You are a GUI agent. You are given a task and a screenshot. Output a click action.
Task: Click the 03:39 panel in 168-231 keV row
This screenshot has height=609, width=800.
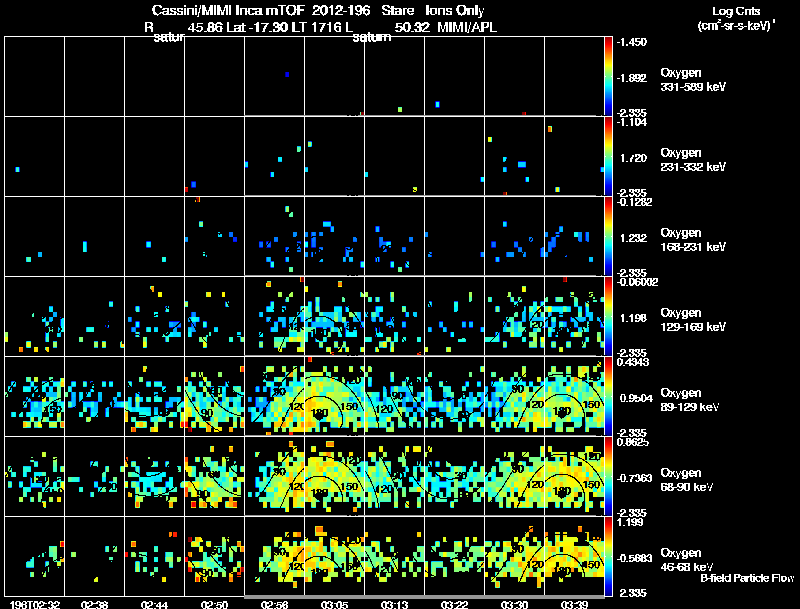pos(574,236)
